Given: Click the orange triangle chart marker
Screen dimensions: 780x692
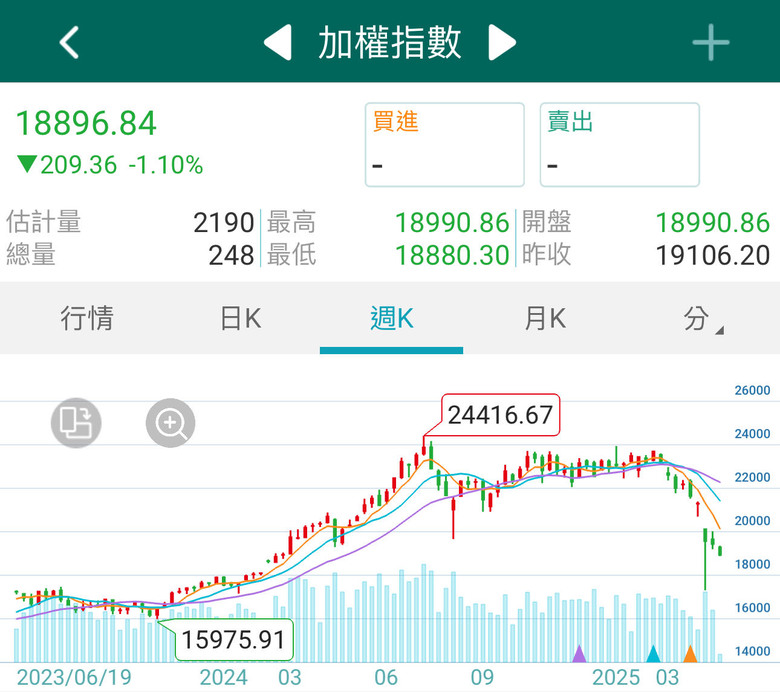Looking at the screenshot, I should (690, 654).
